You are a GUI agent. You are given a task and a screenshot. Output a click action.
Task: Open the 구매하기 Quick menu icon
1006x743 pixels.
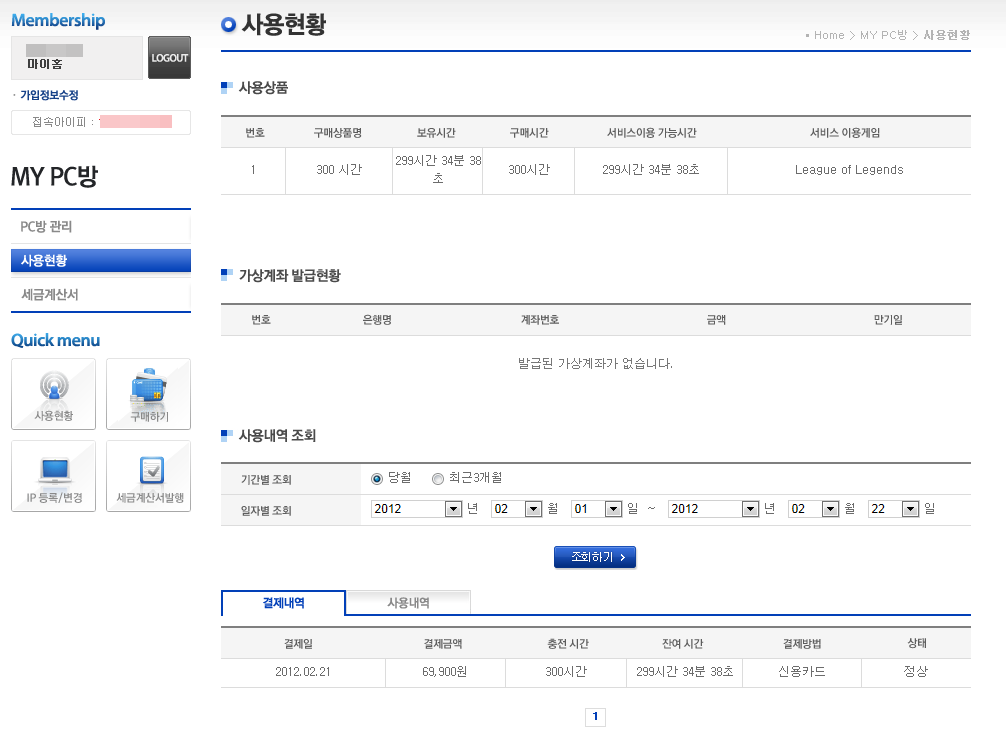pos(148,394)
